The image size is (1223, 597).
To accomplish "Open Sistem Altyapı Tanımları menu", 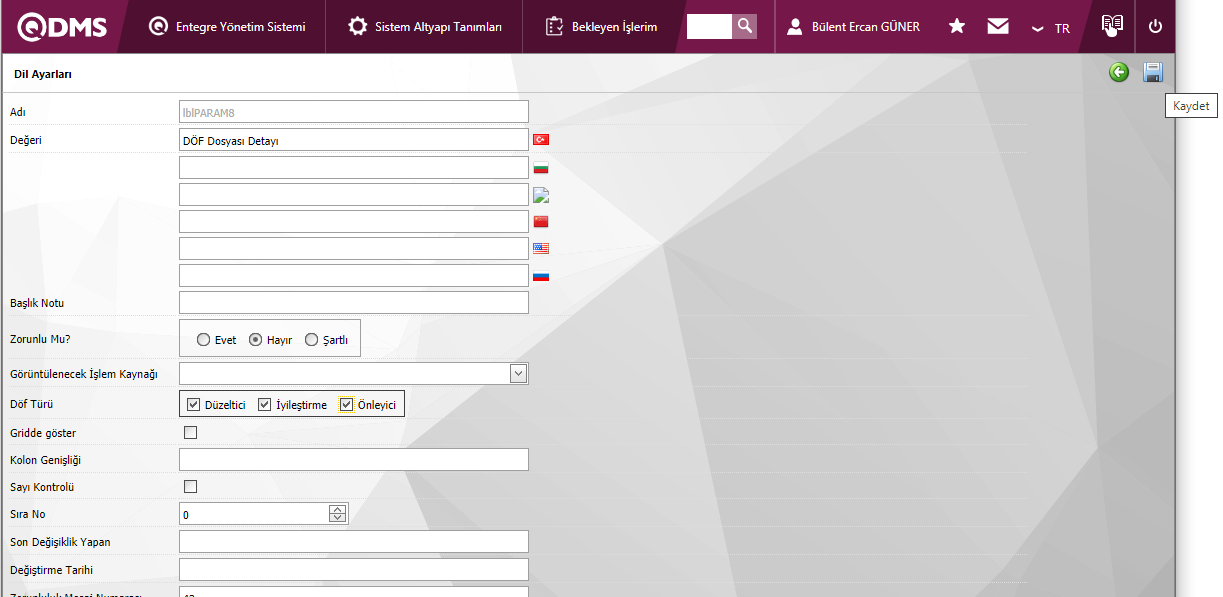I will [425, 27].
